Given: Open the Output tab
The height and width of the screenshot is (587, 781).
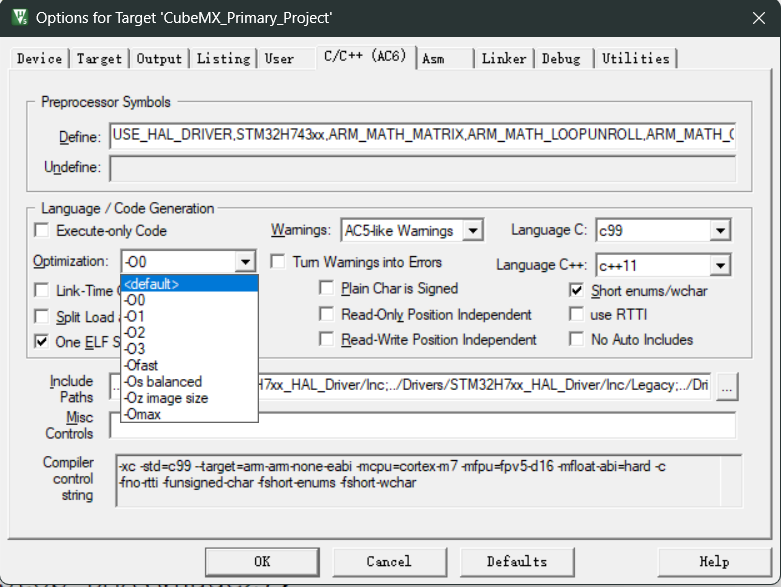Looking at the screenshot, I should (159, 59).
